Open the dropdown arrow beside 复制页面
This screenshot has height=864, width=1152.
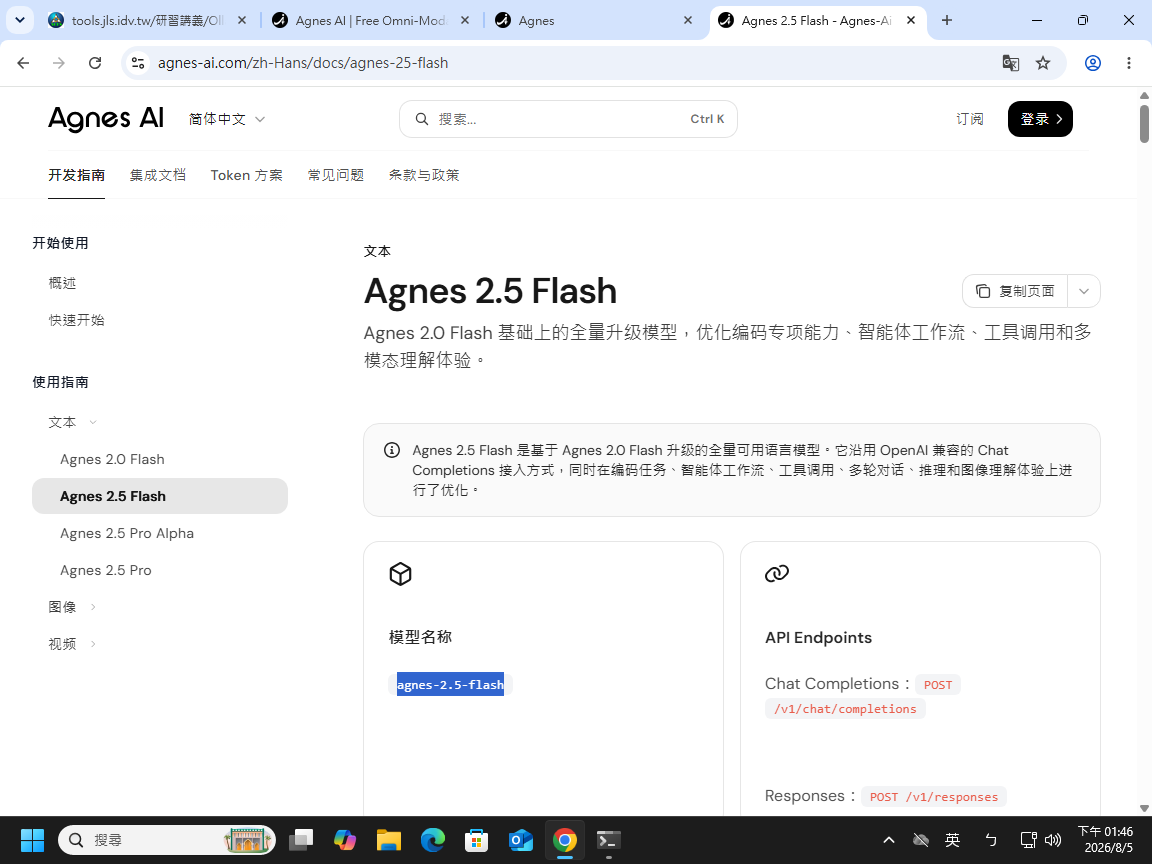[1084, 291]
